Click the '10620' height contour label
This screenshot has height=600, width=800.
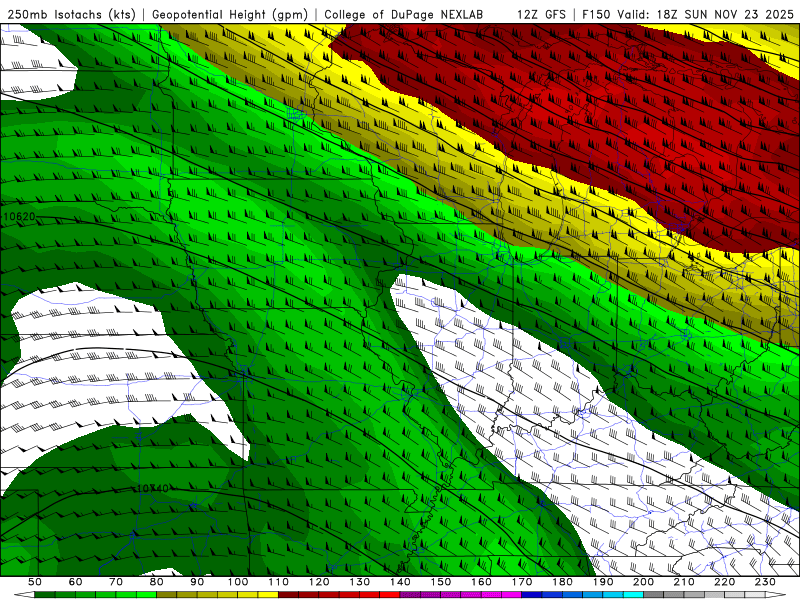point(19,216)
